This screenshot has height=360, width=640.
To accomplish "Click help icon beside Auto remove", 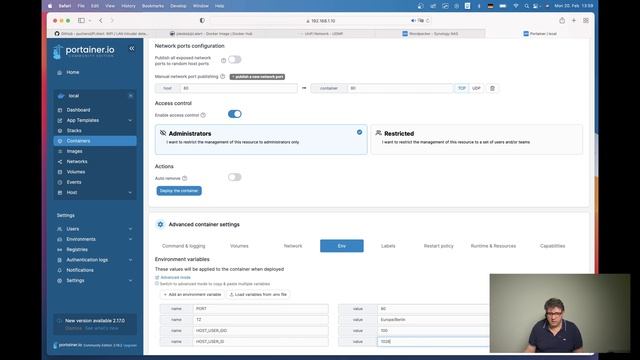I will coord(184,178).
